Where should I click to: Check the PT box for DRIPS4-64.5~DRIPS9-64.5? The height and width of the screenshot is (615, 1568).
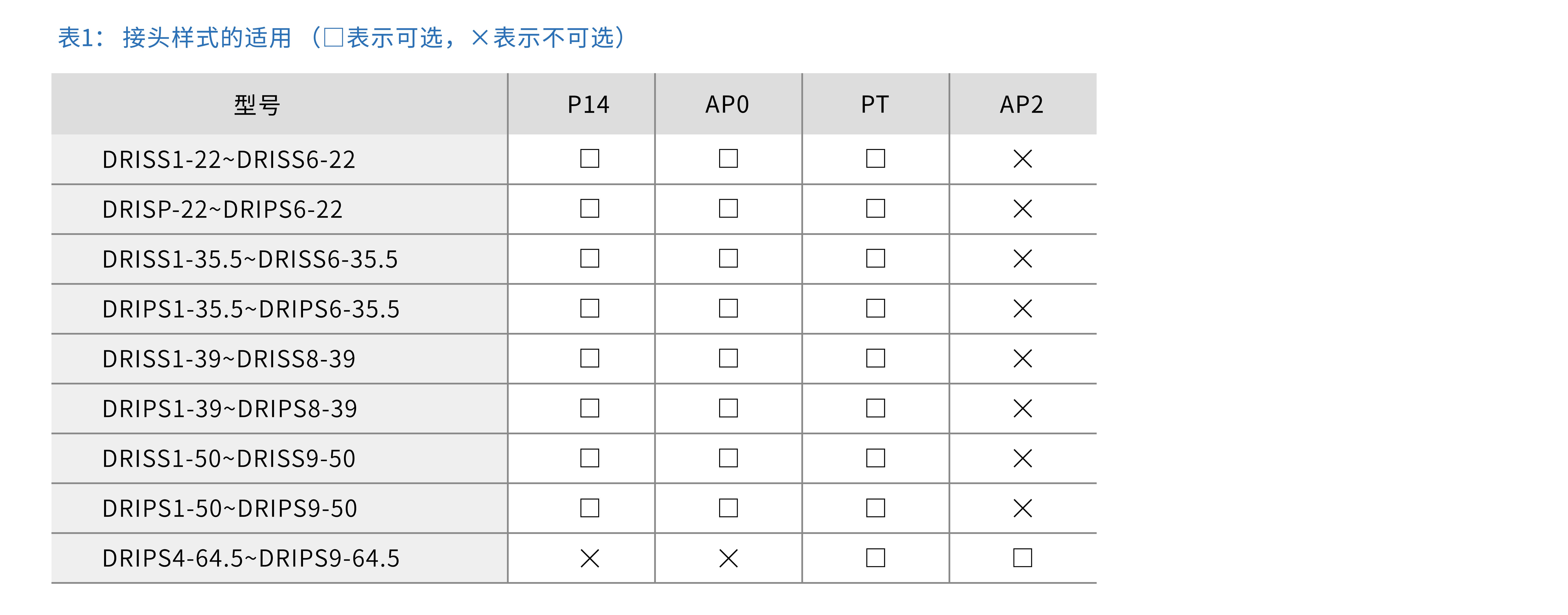pos(875,558)
